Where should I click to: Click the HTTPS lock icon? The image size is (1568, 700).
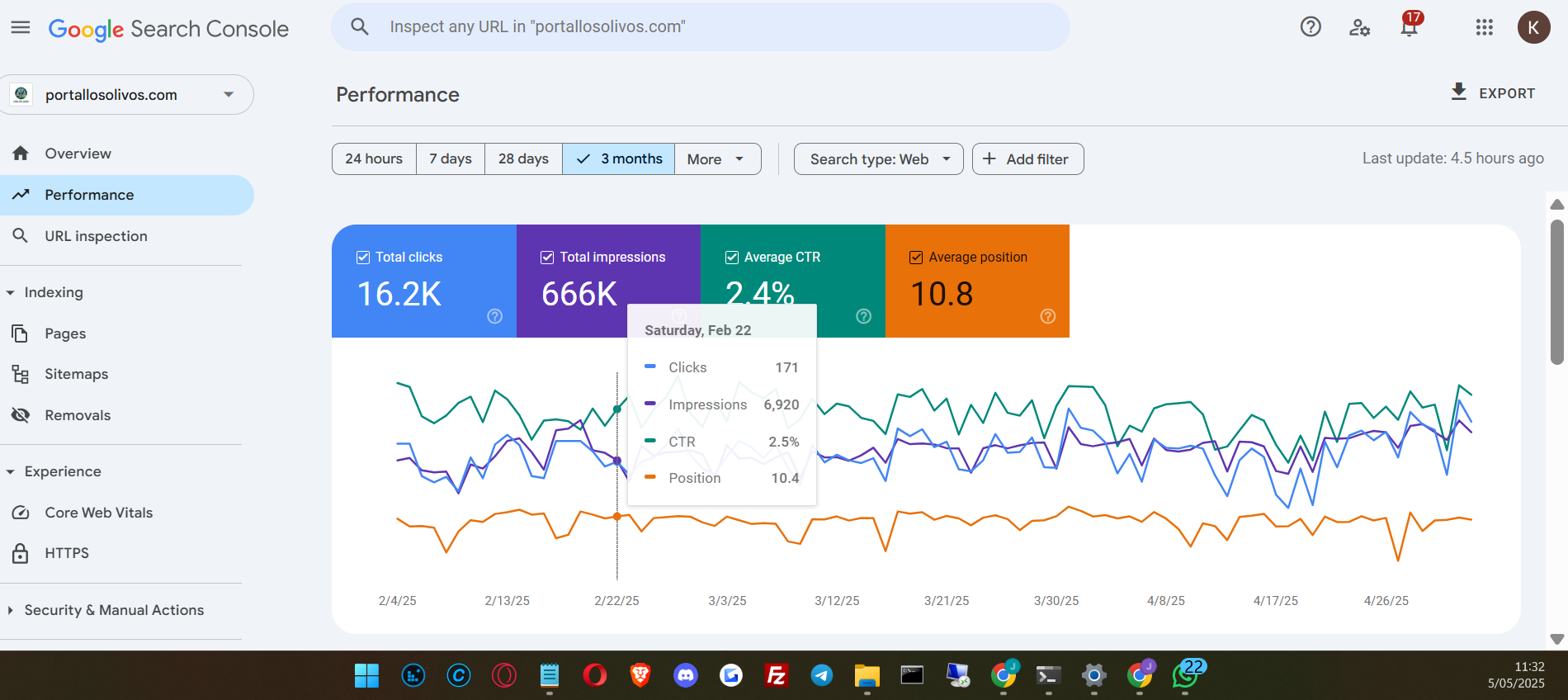click(21, 553)
